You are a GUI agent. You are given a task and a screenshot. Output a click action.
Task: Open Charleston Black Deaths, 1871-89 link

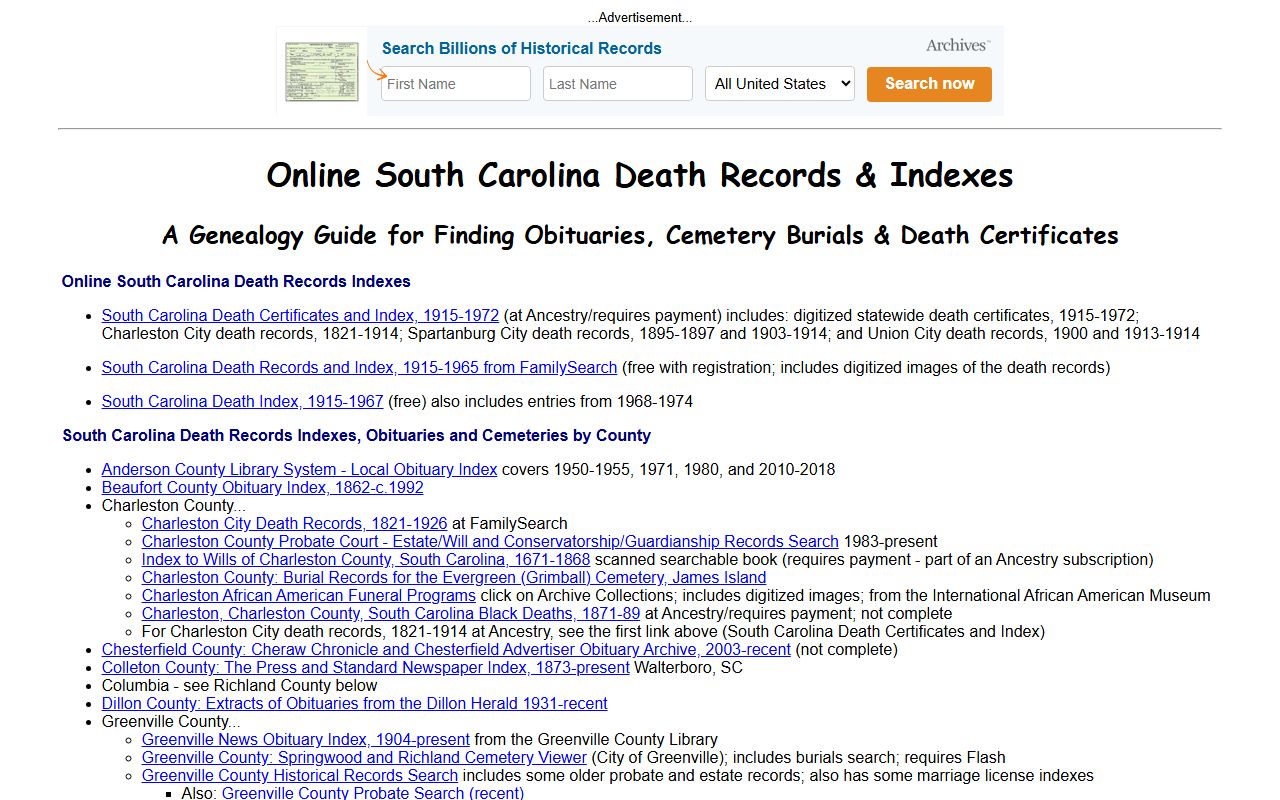391,613
